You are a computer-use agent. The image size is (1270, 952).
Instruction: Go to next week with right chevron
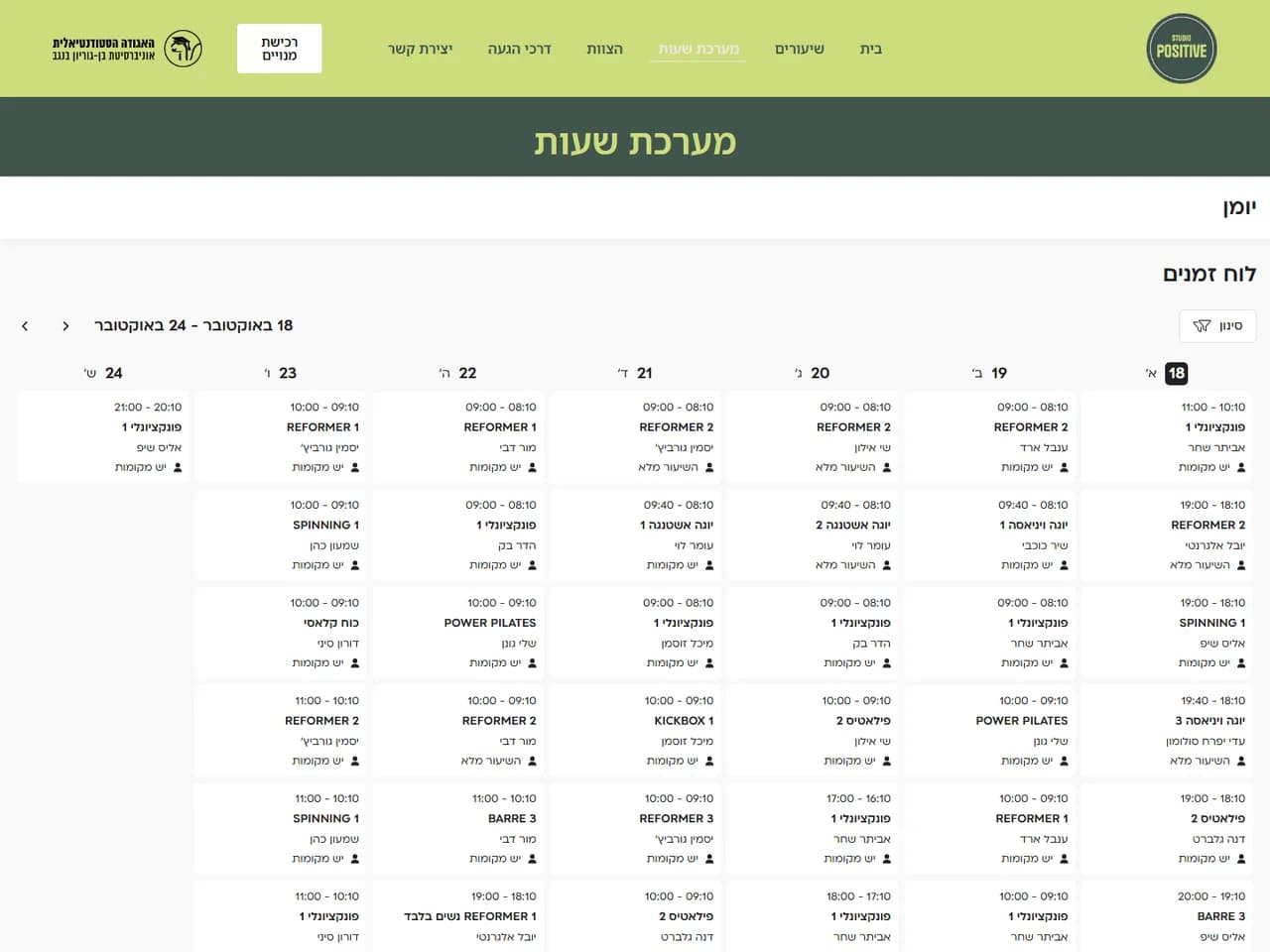point(65,325)
